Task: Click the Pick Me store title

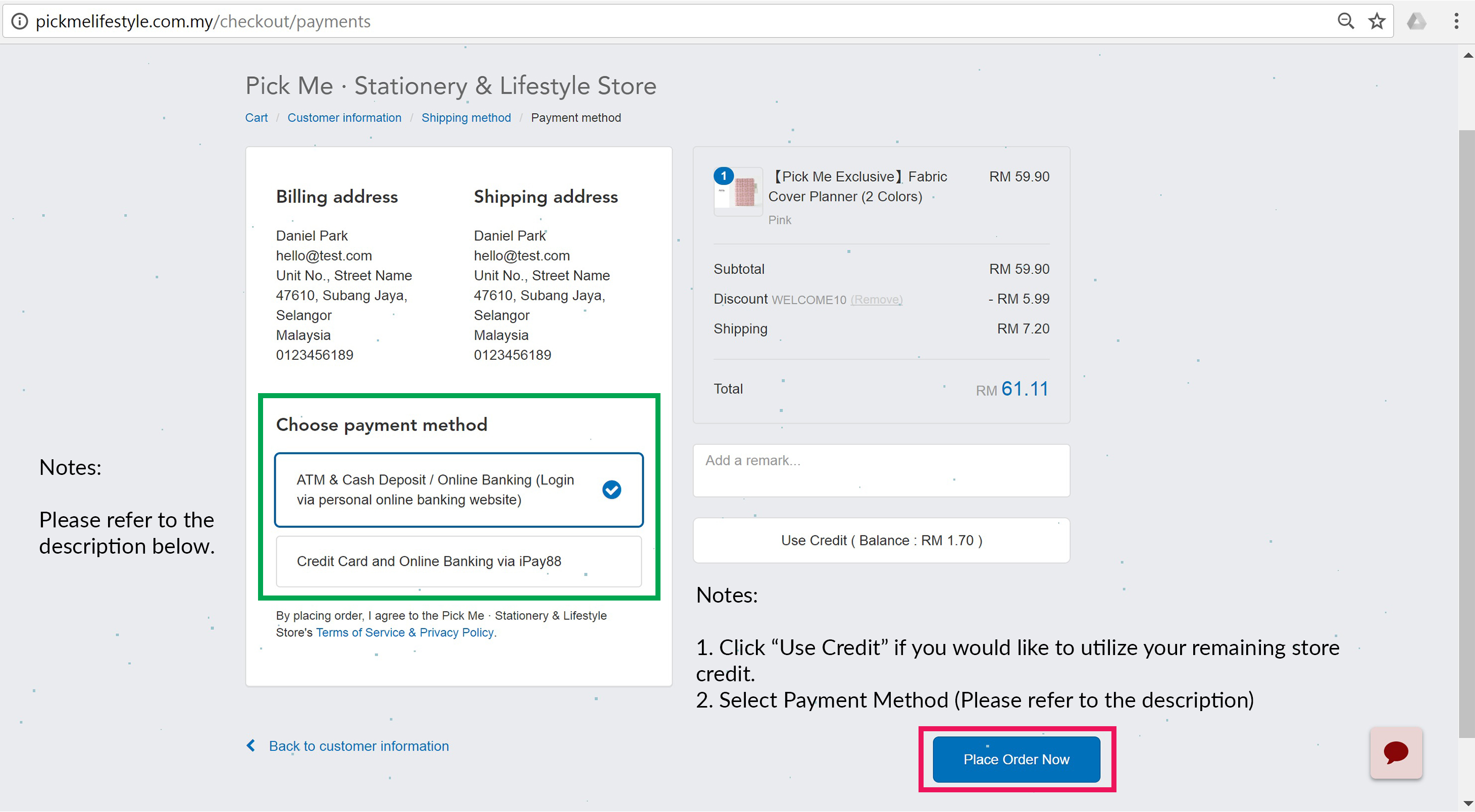Action: (450, 86)
